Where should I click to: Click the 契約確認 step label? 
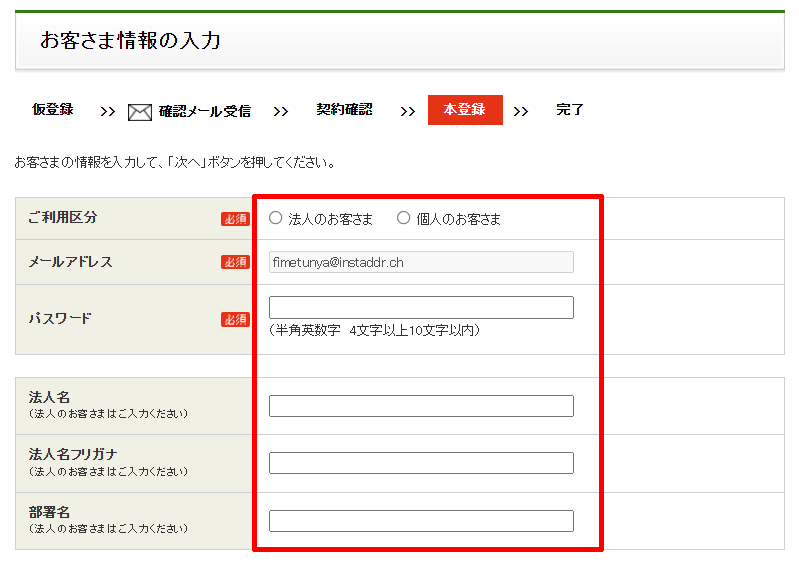344,110
